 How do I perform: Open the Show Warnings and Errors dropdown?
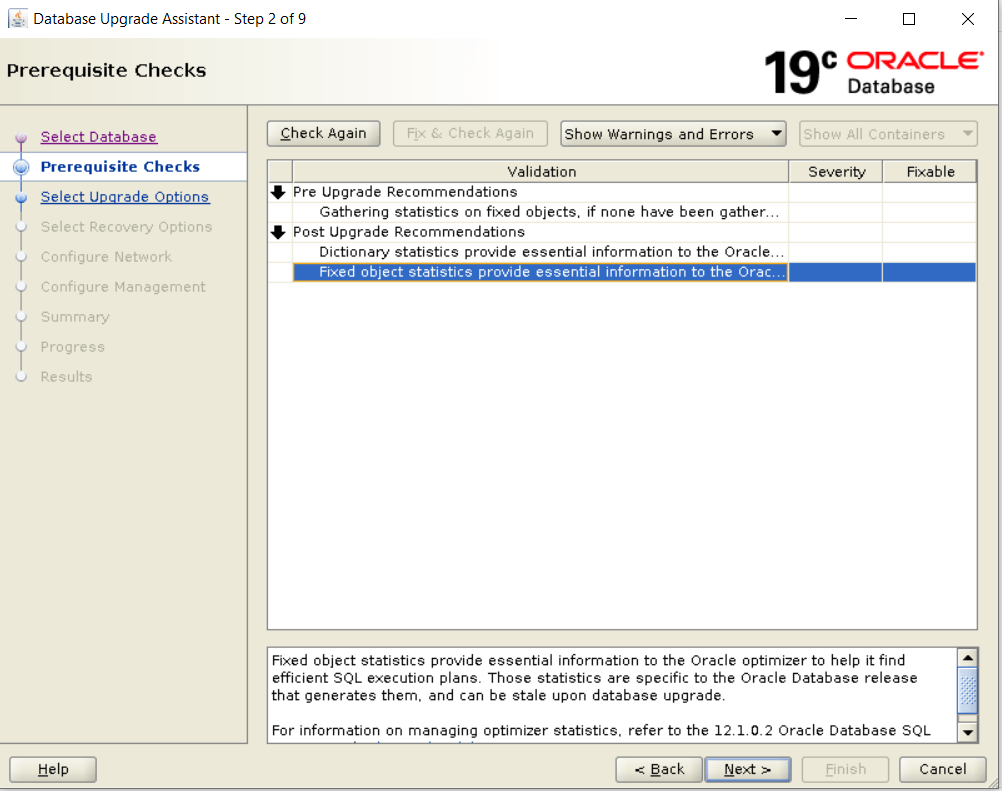click(x=673, y=134)
